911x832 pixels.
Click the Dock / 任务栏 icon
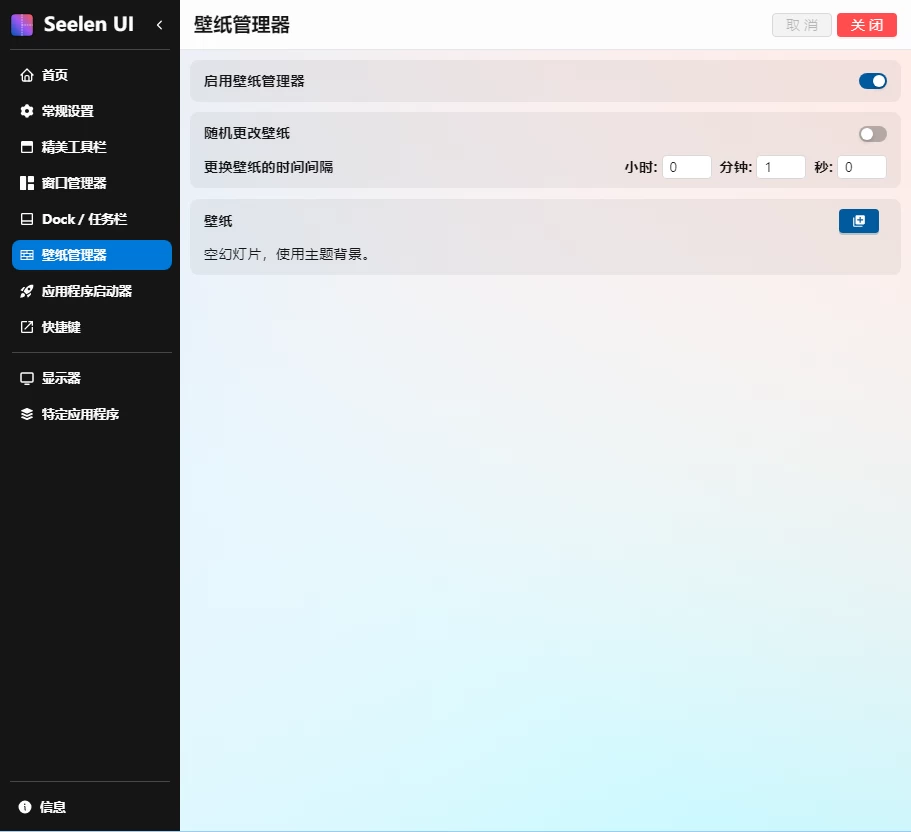(x=27, y=219)
